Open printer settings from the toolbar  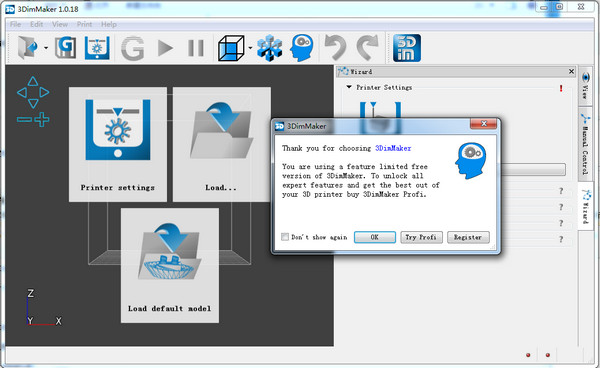pos(97,48)
